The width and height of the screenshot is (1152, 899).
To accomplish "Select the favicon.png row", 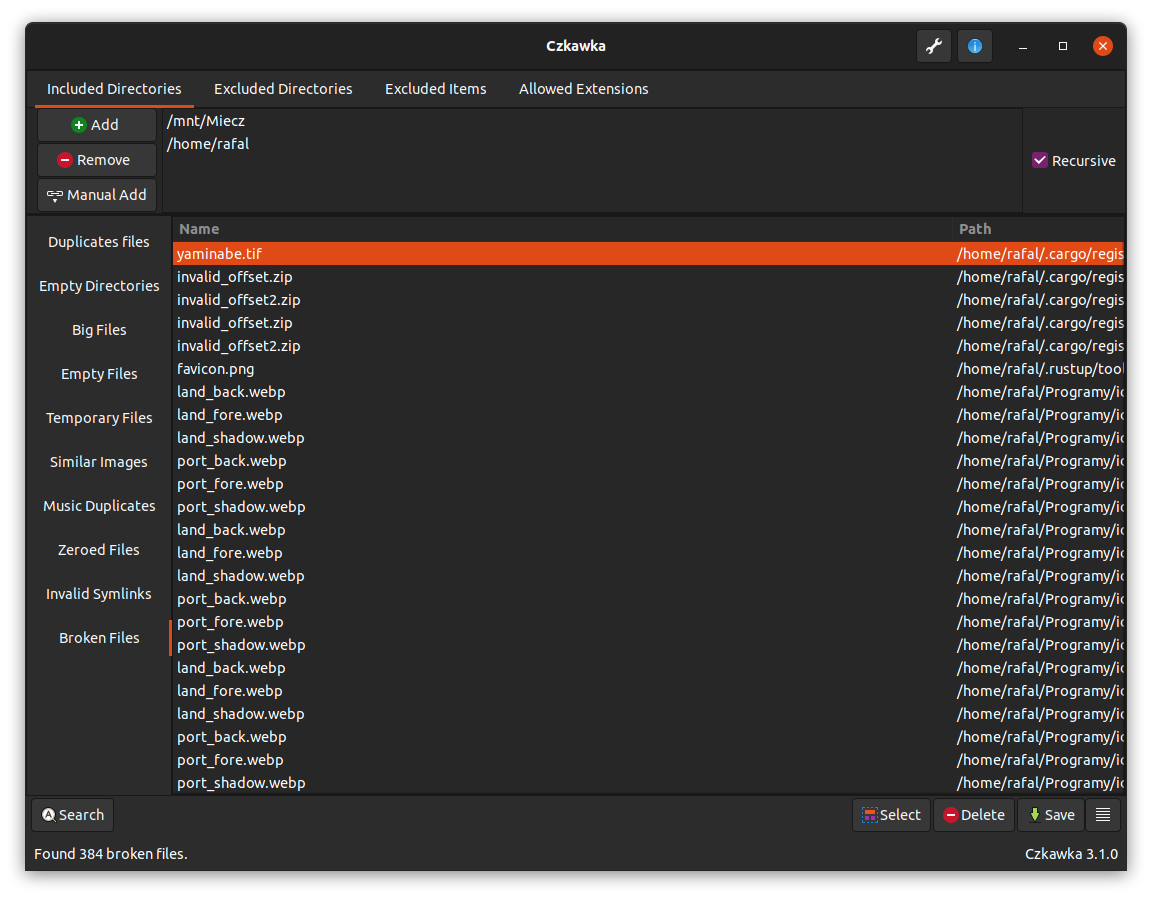I will pos(649,369).
